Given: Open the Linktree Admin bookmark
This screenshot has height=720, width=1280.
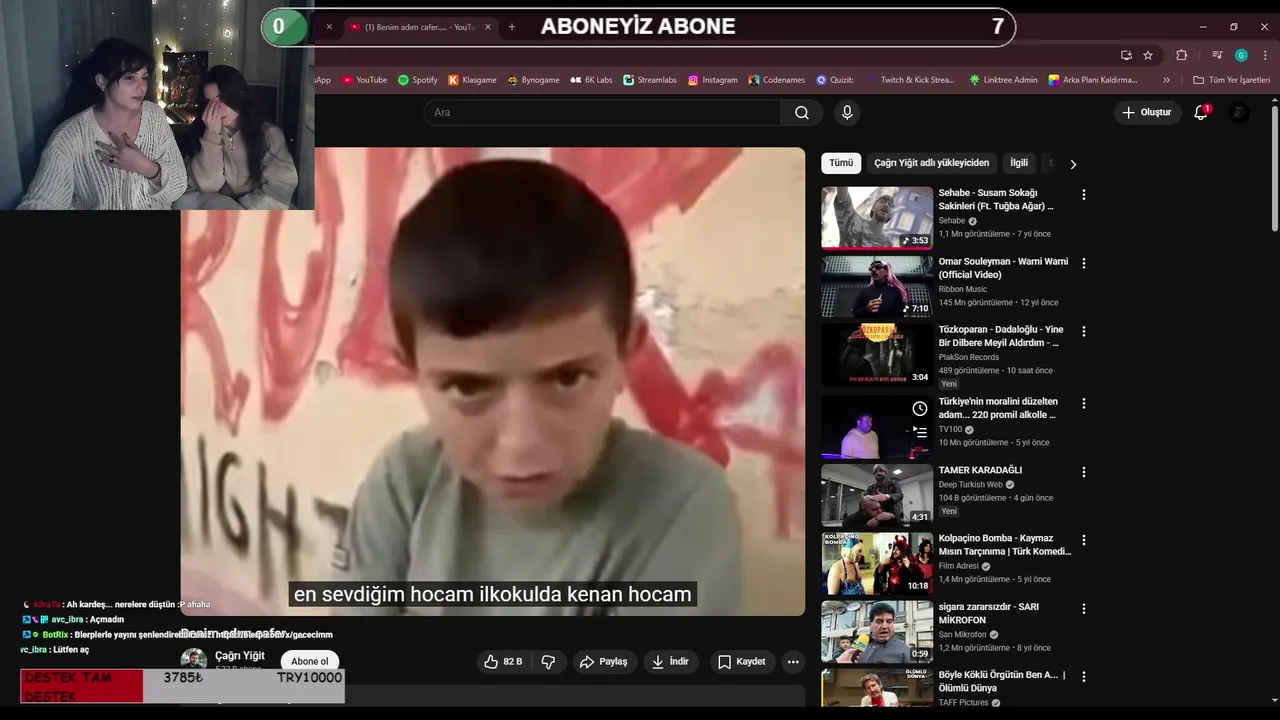Looking at the screenshot, I should tap(1004, 80).
